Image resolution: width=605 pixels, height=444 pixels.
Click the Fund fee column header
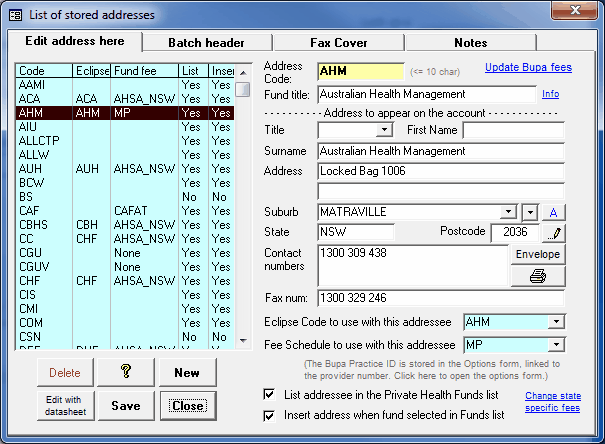145,71
